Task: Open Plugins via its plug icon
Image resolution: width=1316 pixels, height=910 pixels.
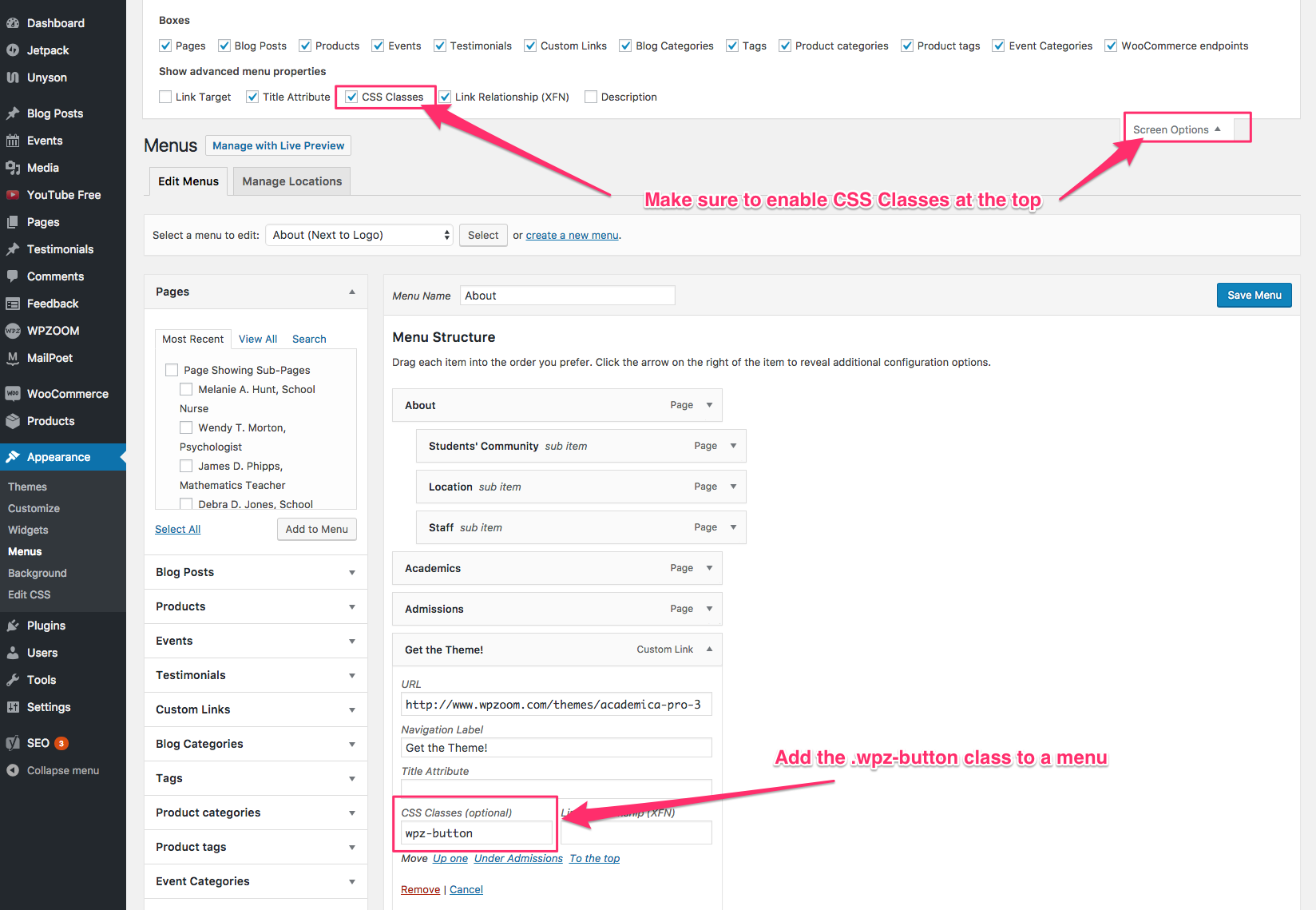Action: coord(13,626)
